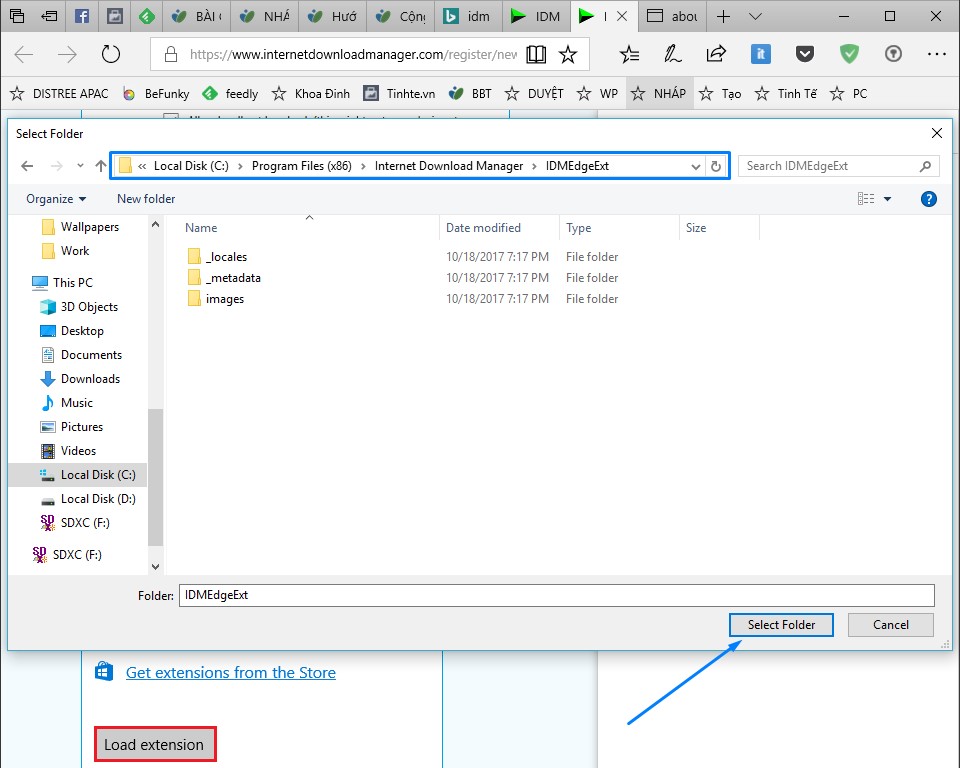
Task: Open the Edge Hub favorites list
Action: (x=629, y=55)
